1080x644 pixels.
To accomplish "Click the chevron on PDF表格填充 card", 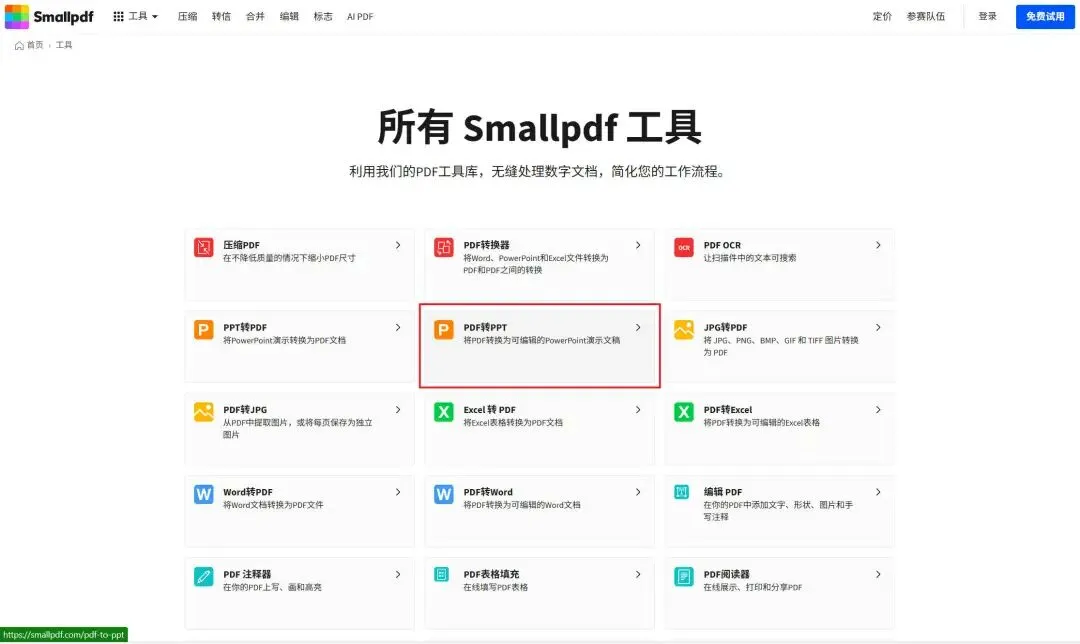I will point(638,574).
